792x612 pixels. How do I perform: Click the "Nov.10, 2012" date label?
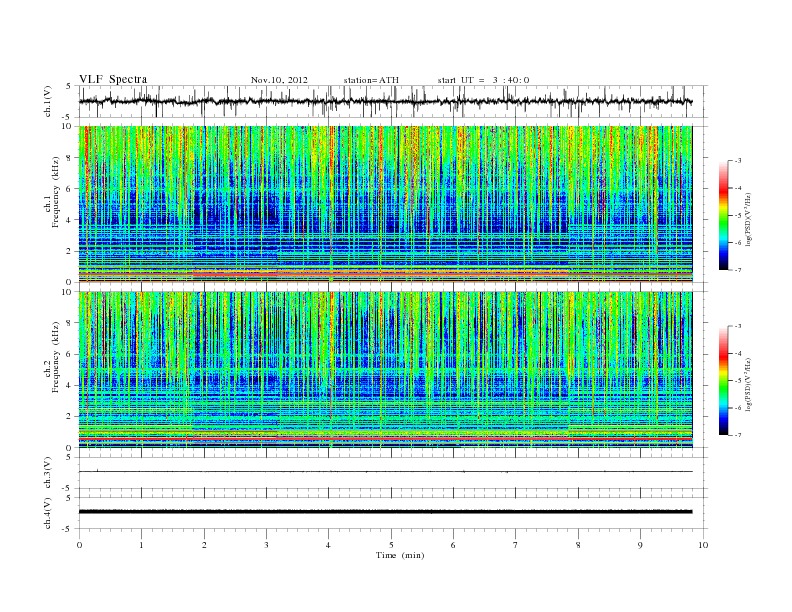coord(279,80)
